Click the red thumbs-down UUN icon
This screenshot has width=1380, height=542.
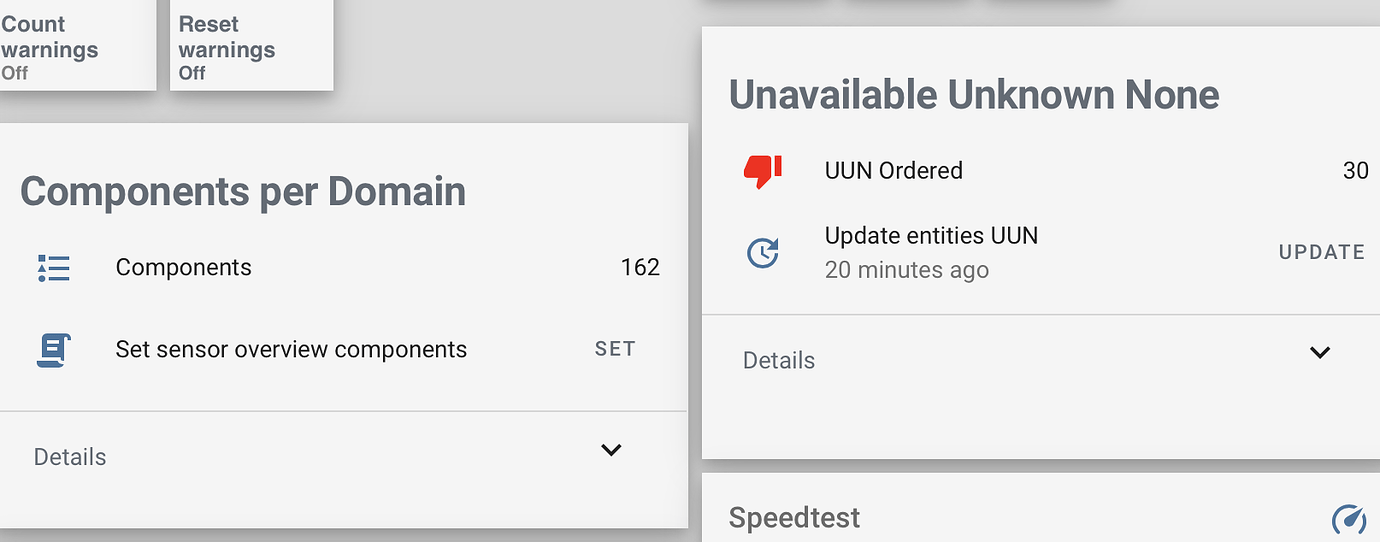[763, 171]
